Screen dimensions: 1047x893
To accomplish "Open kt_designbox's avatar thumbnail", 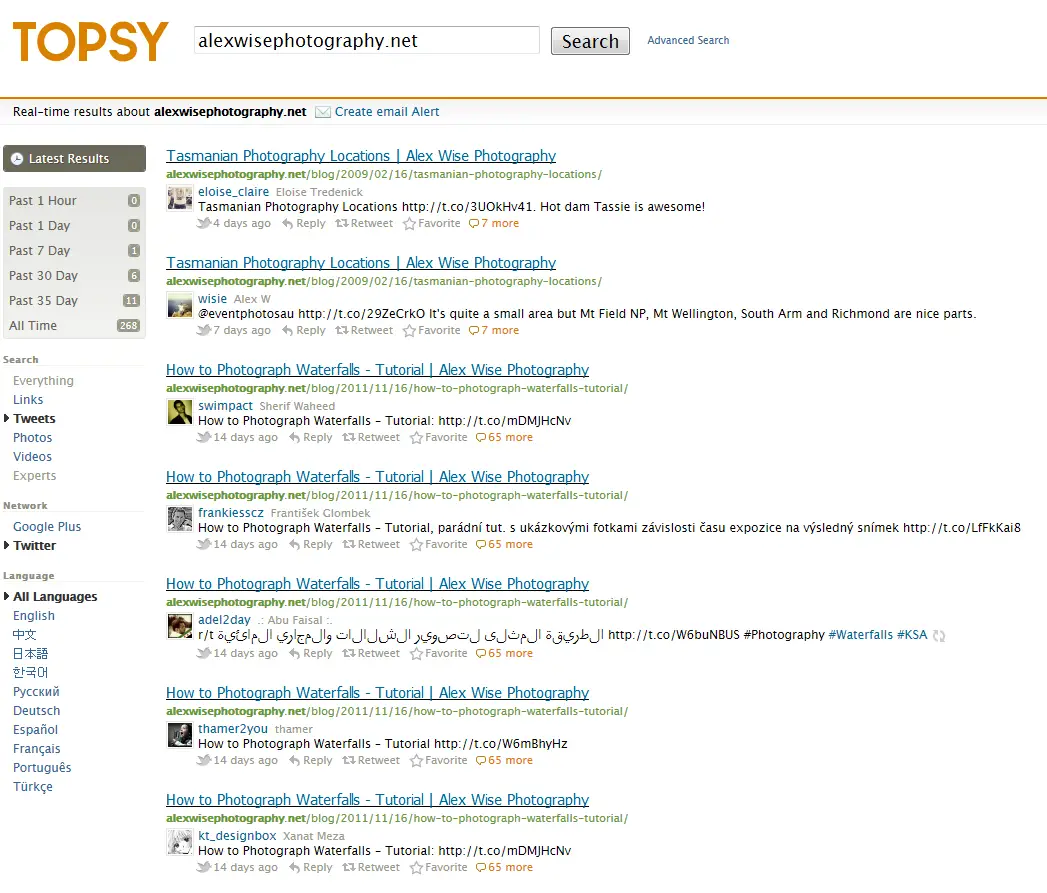I will (180, 842).
